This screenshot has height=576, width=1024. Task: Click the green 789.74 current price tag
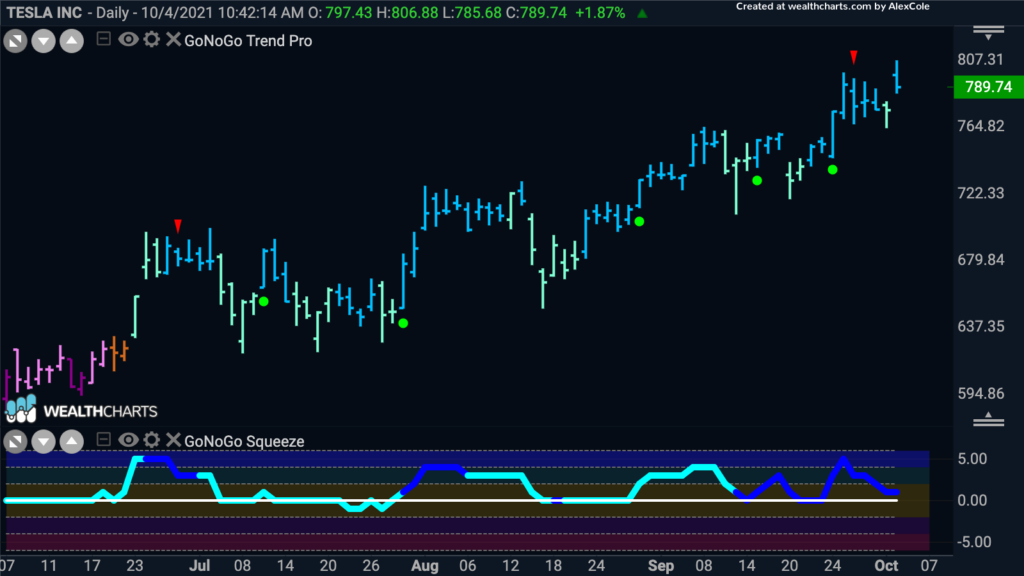pyautogui.click(x=988, y=87)
